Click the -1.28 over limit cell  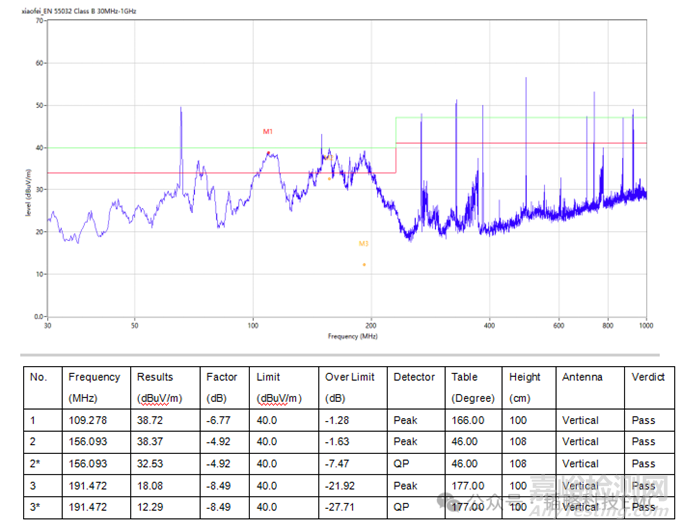(338, 420)
